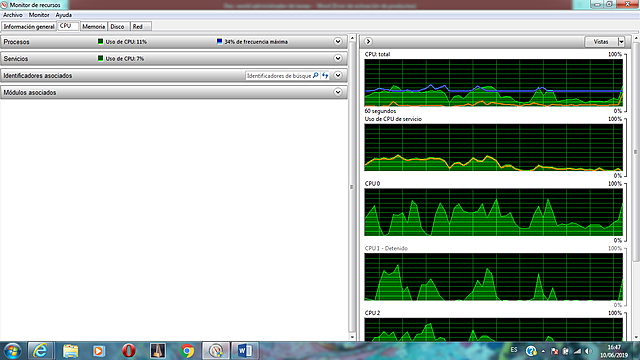Show hidden tray icons arrow
640x360 pixels.
click(x=543, y=351)
